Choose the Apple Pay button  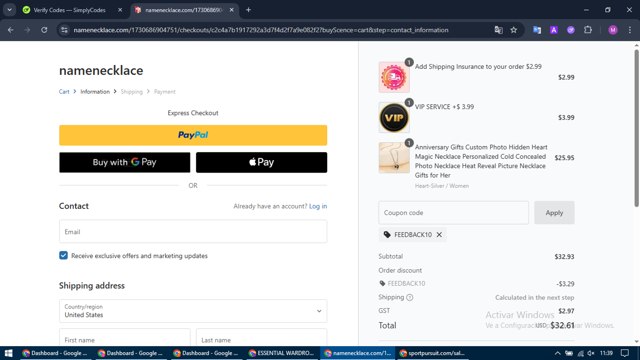tap(261, 162)
